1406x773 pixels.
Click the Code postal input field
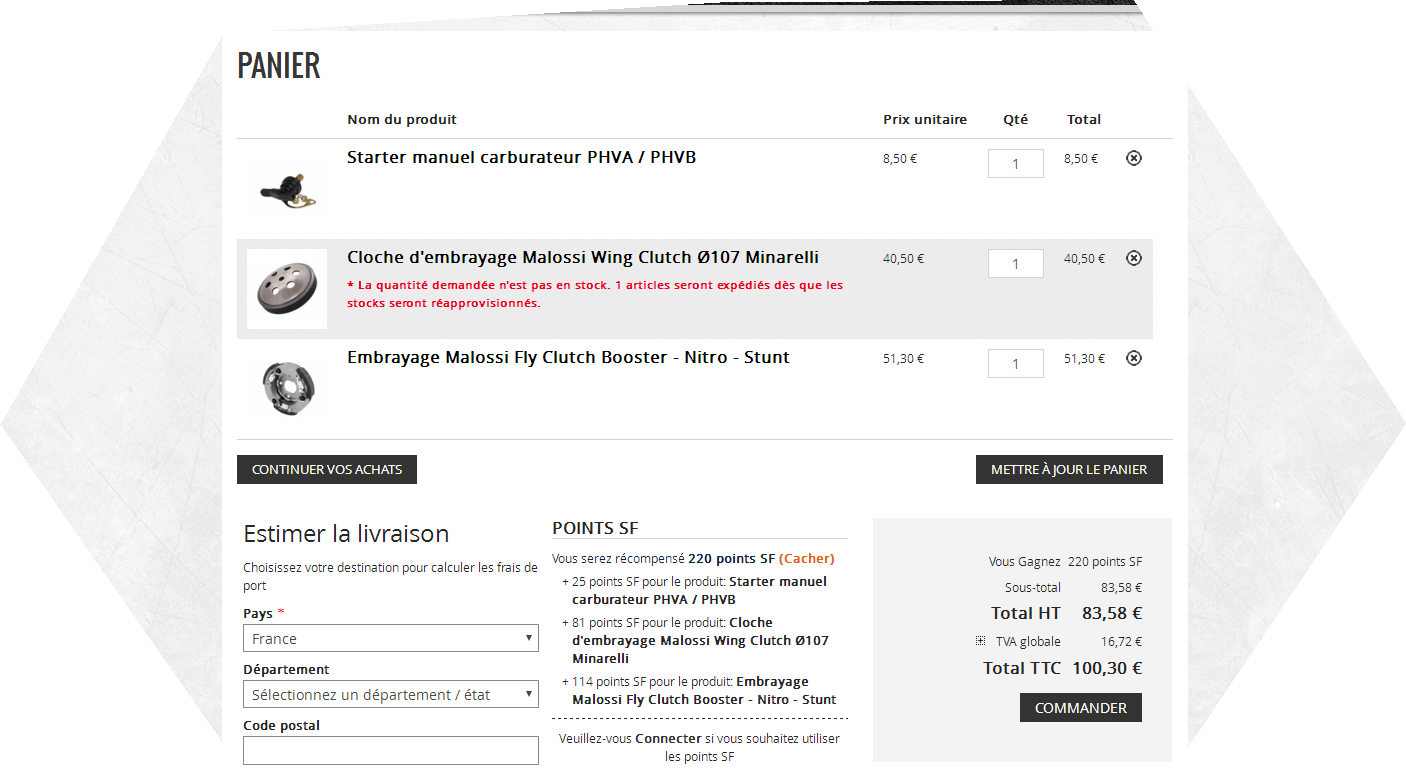tap(390, 750)
